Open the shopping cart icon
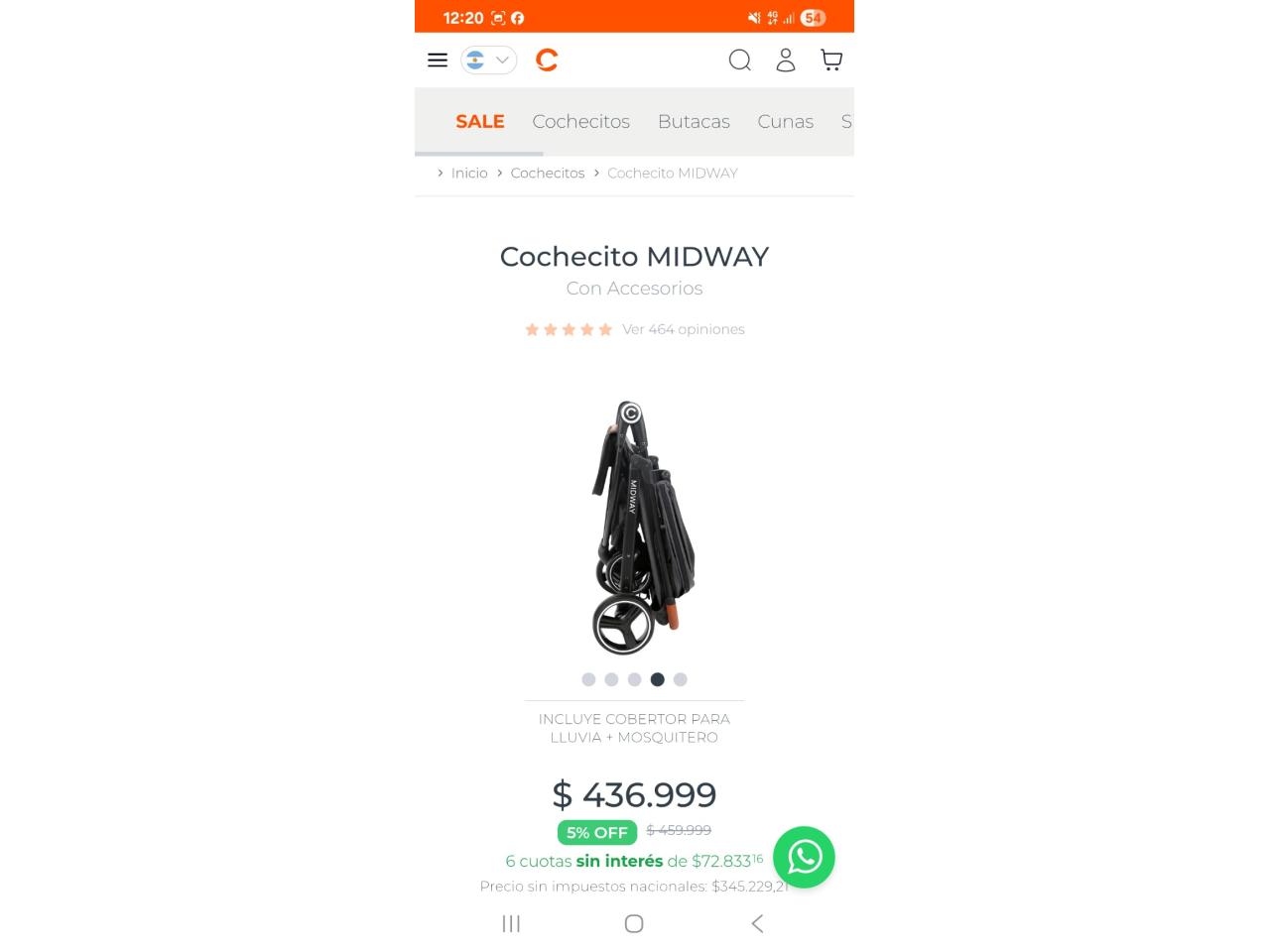 coord(831,60)
